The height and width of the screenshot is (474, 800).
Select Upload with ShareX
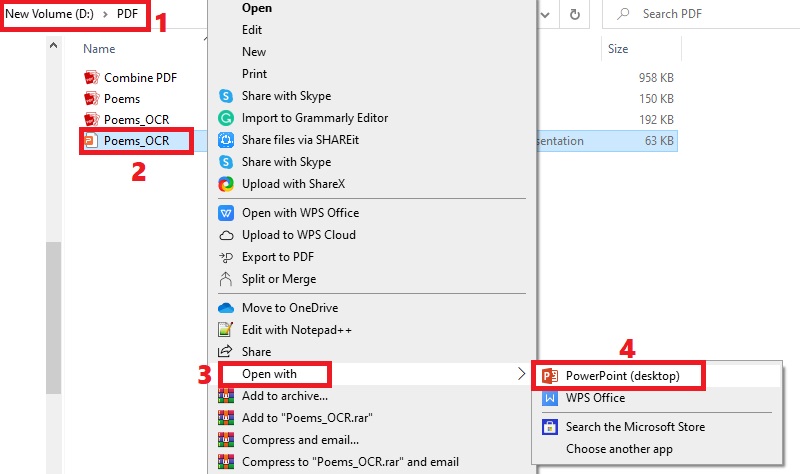point(293,184)
